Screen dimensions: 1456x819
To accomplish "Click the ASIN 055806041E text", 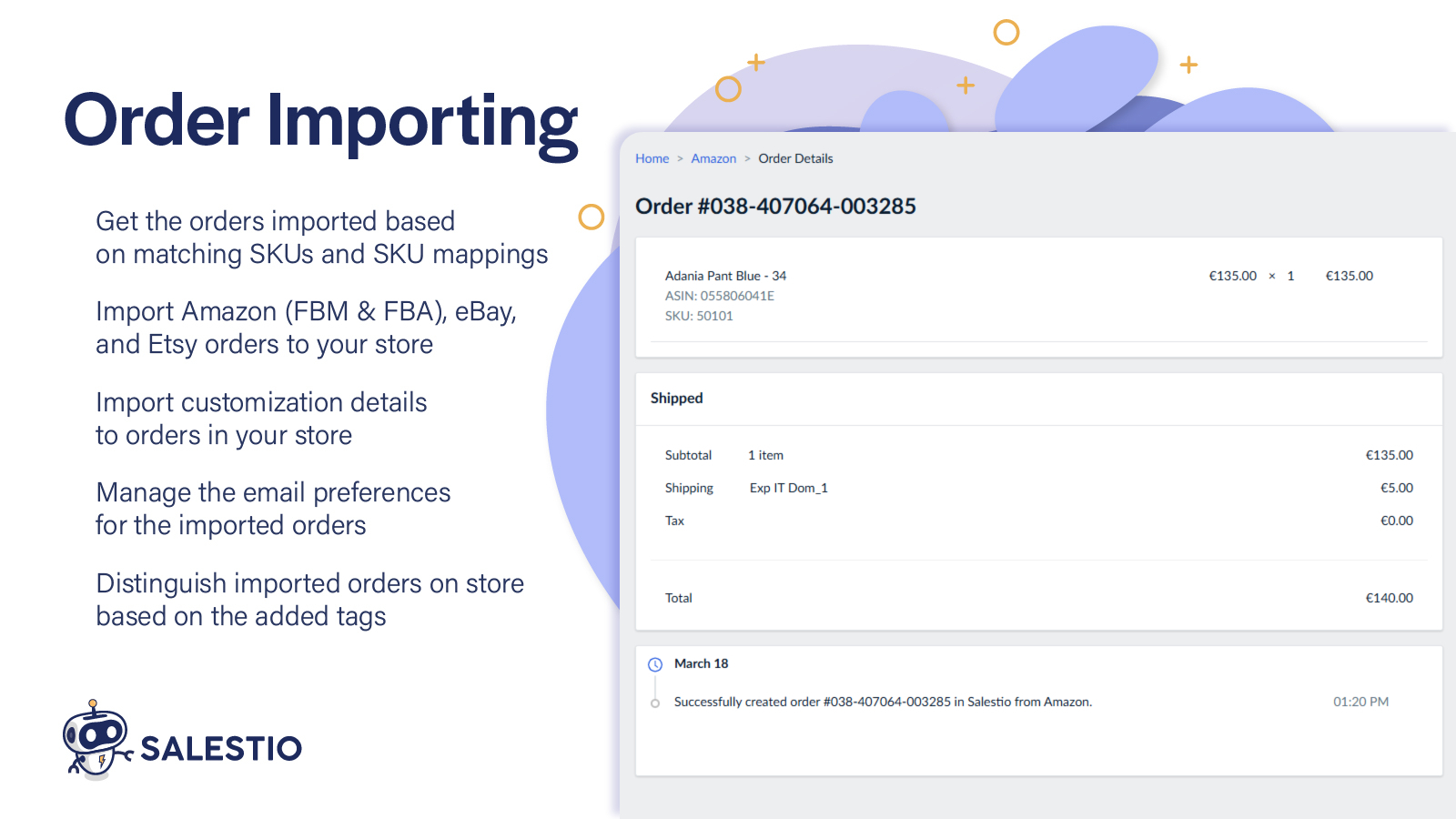I will pos(719,296).
